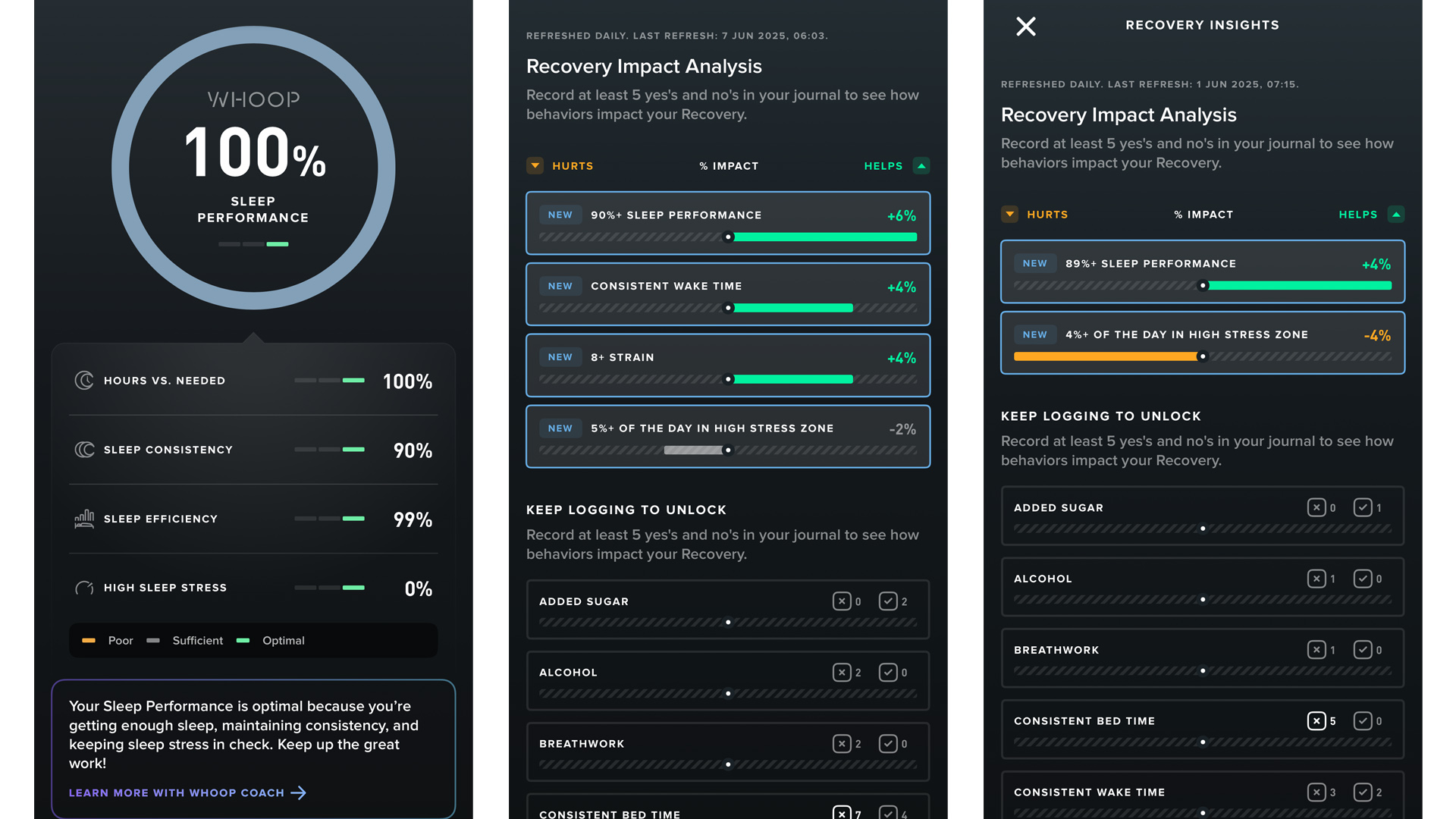Tap the Sleep Efficiency bed icon

(84, 519)
